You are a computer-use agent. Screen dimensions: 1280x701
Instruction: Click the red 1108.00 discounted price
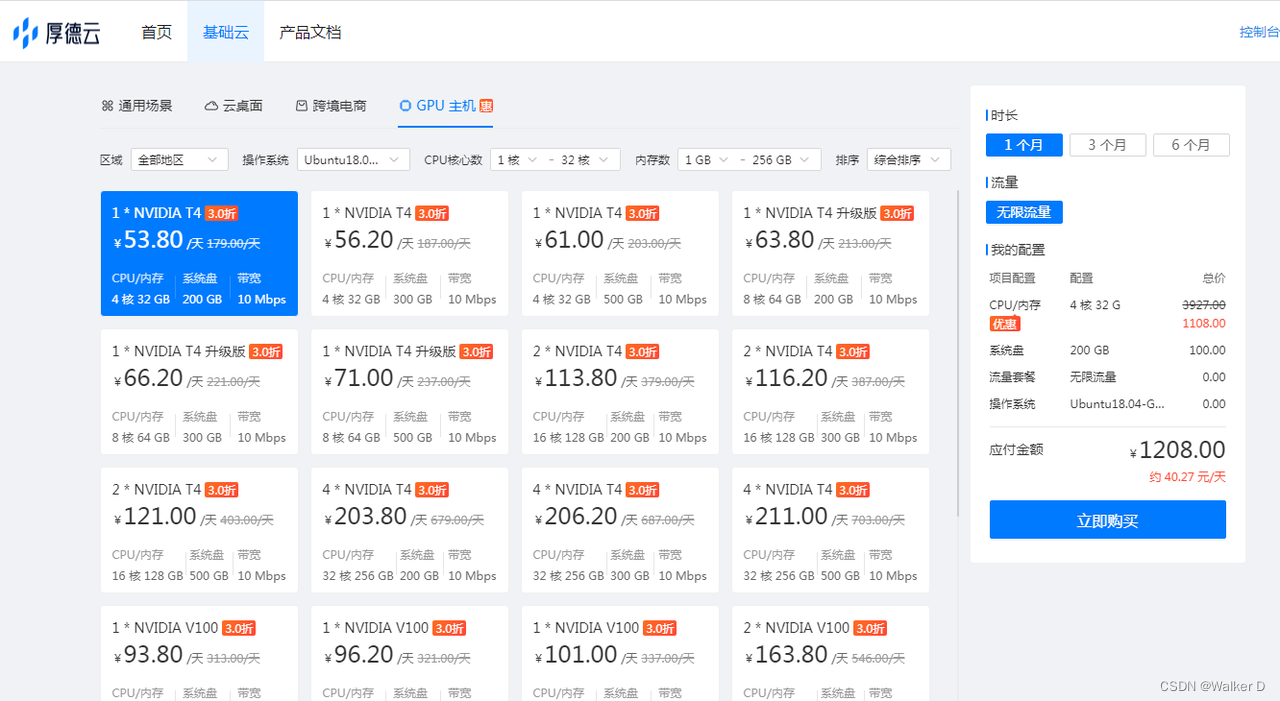coord(1204,324)
